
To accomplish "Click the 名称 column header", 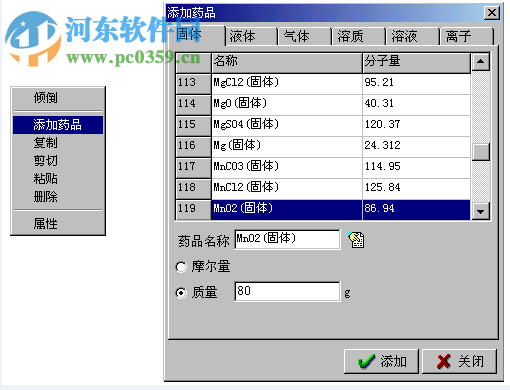I will tap(287, 62).
